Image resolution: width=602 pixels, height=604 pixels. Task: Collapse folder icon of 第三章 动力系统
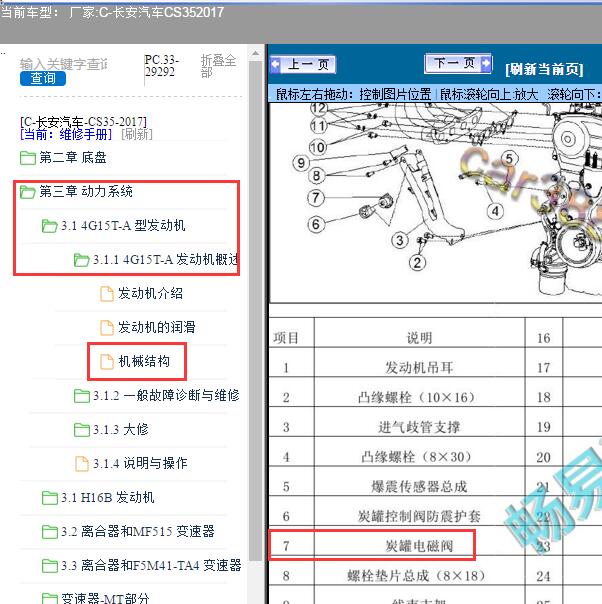pos(28,191)
